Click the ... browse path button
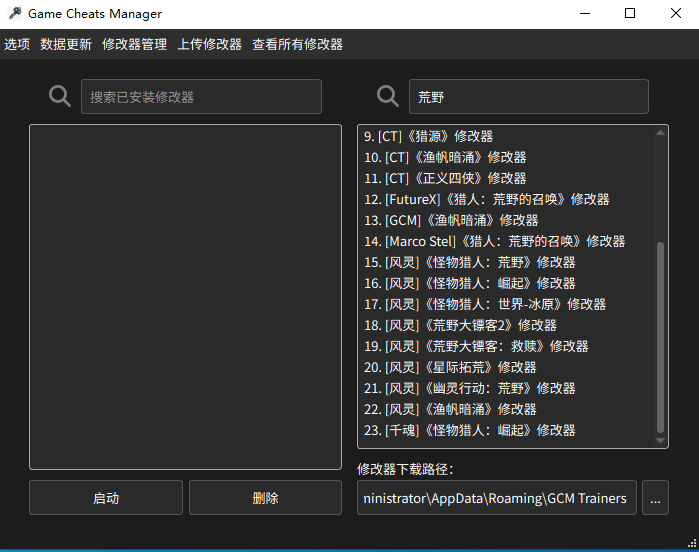699x552 pixels. click(x=655, y=498)
